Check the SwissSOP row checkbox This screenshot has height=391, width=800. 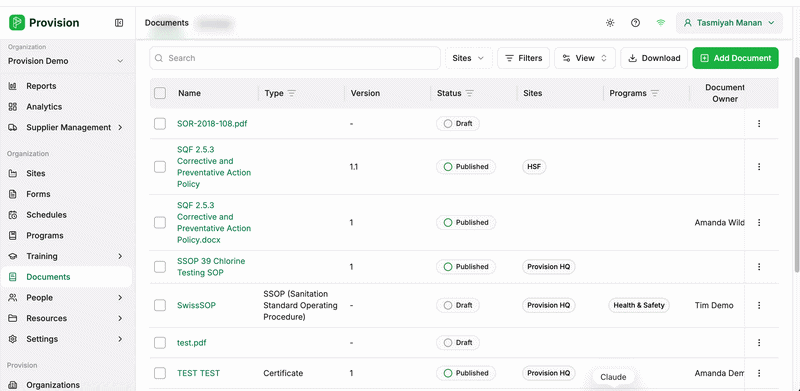click(x=160, y=305)
